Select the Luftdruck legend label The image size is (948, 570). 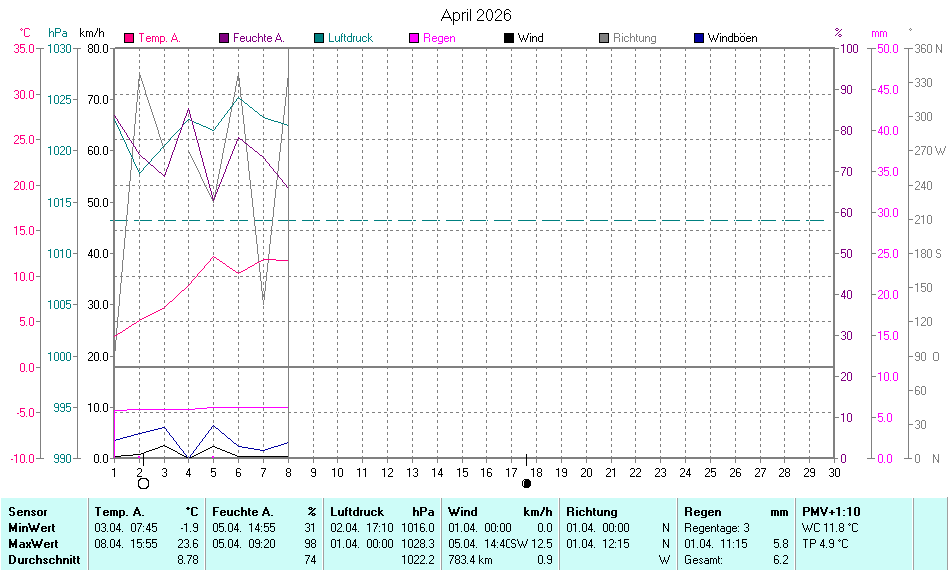[350, 38]
